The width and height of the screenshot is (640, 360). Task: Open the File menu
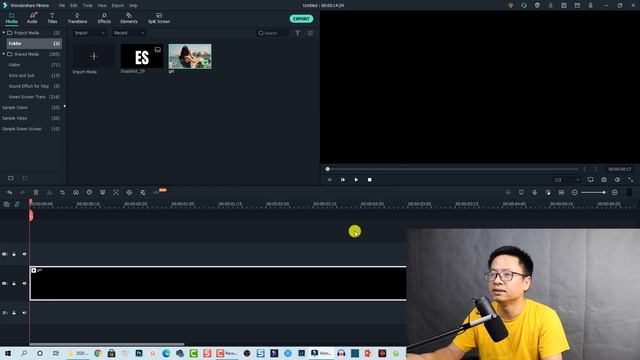tap(62, 6)
